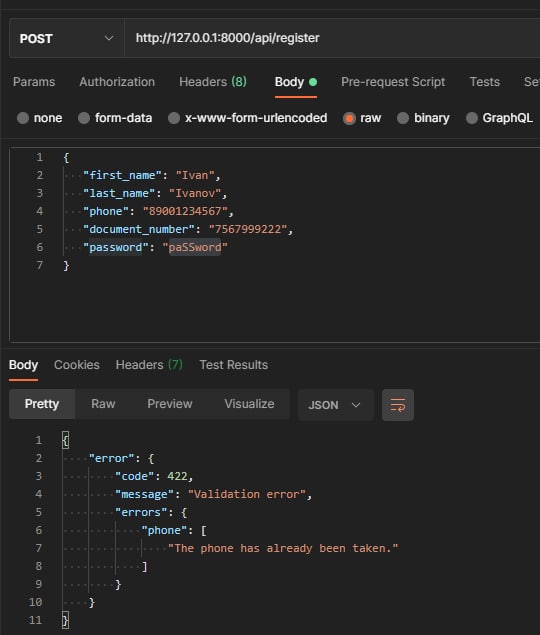
Task: Select GraphQL body type
Action: (499, 118)
